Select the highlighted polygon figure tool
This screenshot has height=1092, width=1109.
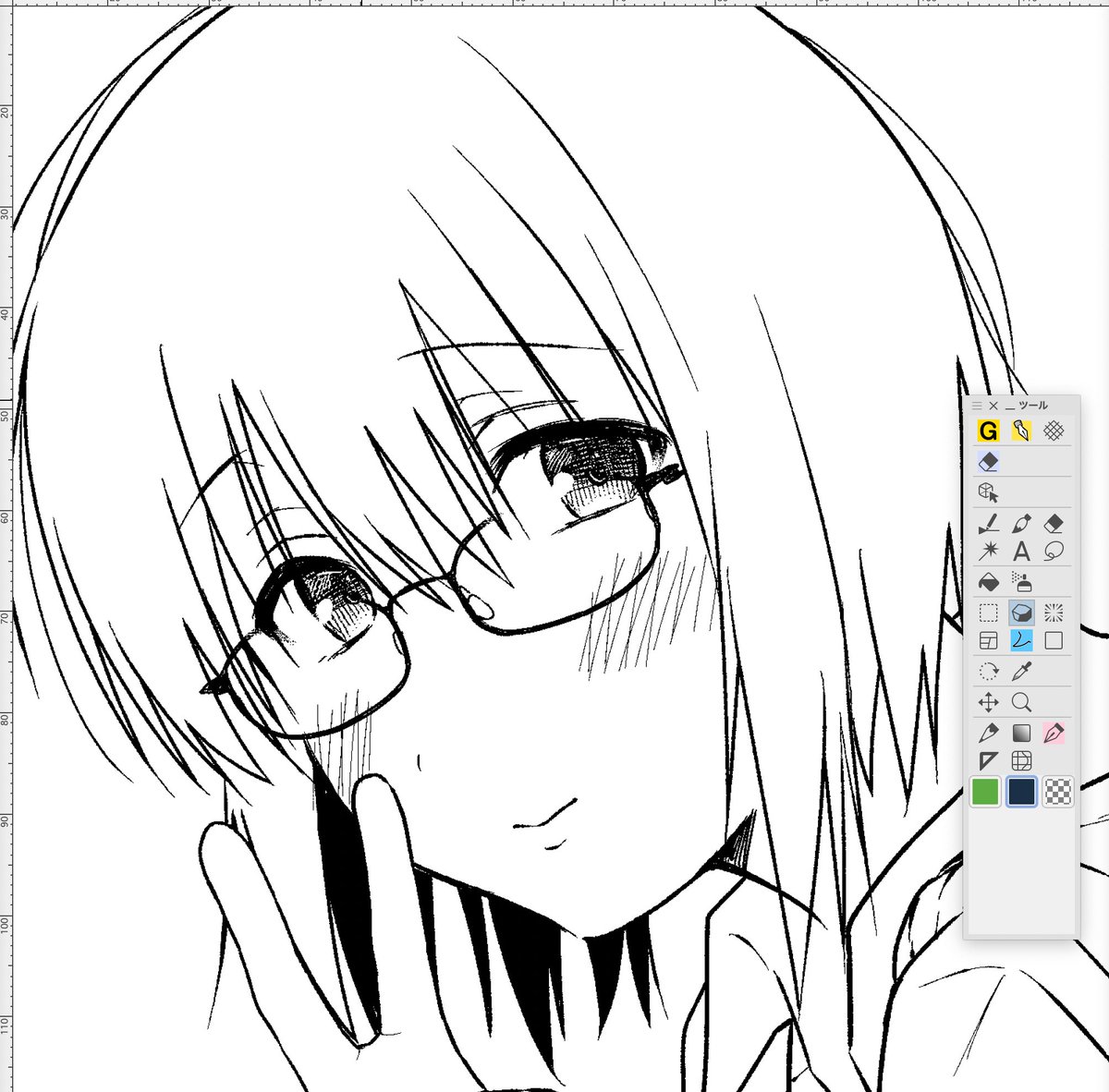point(1021,613)
